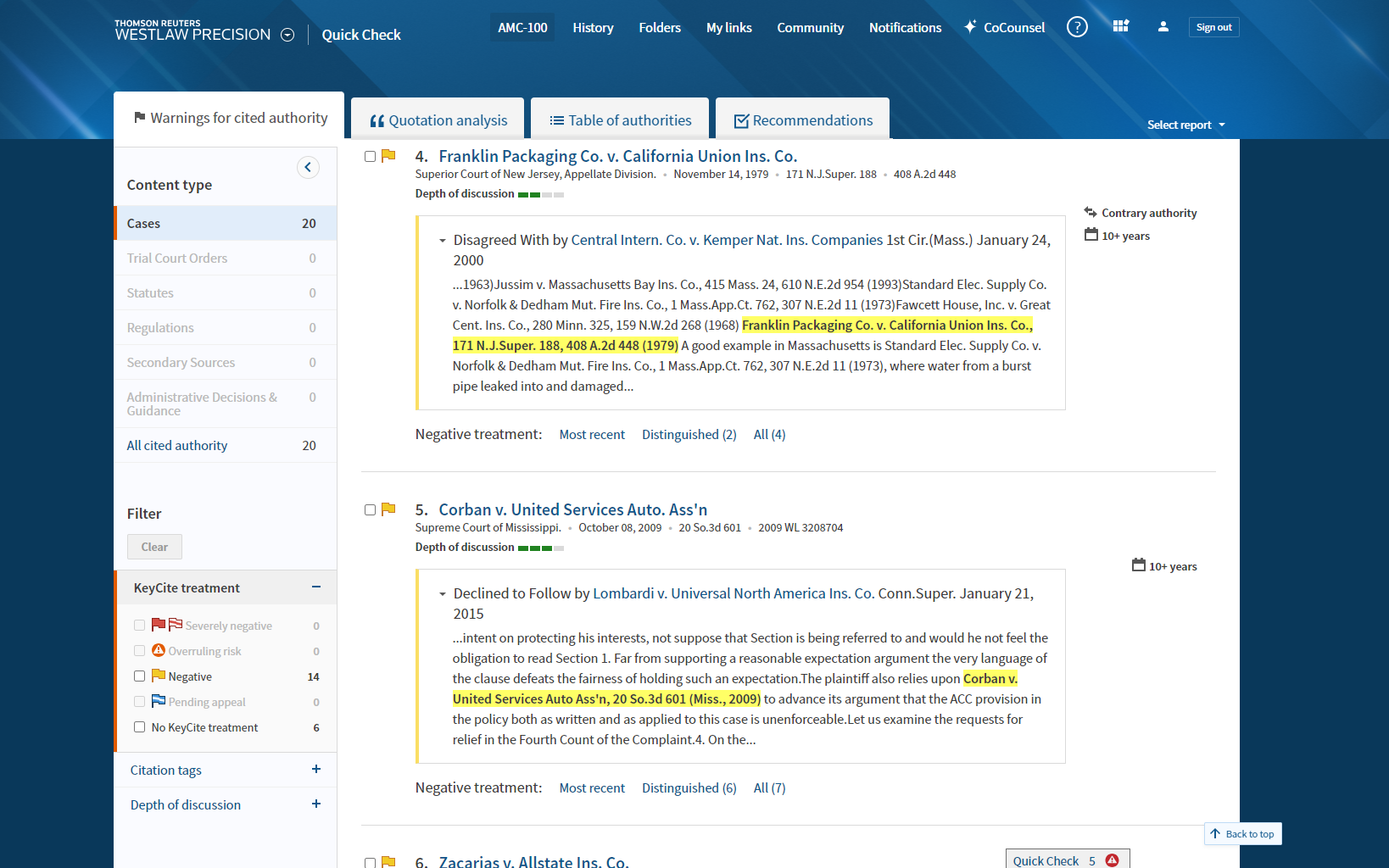Screen dimensions: 1389x868
Task: Click the yellow flag beside Franklin Packaging
Action: [388, 156]
